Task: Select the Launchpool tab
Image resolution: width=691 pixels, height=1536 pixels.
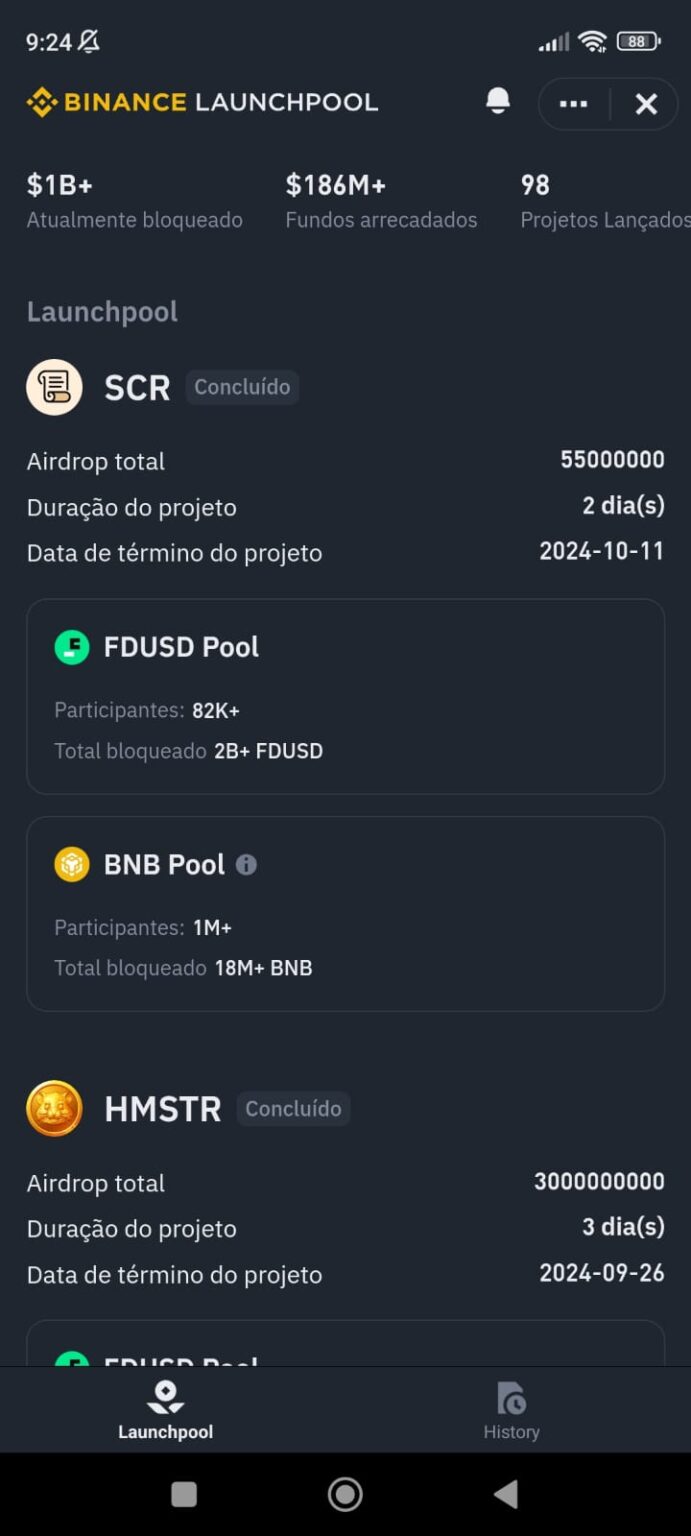Action: (165, 1410)
